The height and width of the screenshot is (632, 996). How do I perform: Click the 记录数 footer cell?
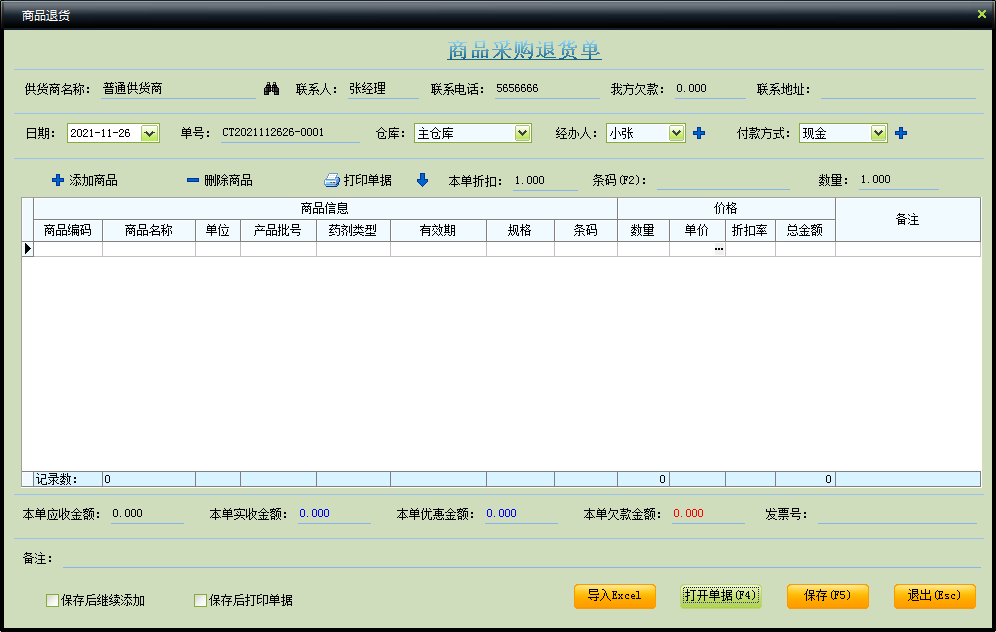point(67,480)
